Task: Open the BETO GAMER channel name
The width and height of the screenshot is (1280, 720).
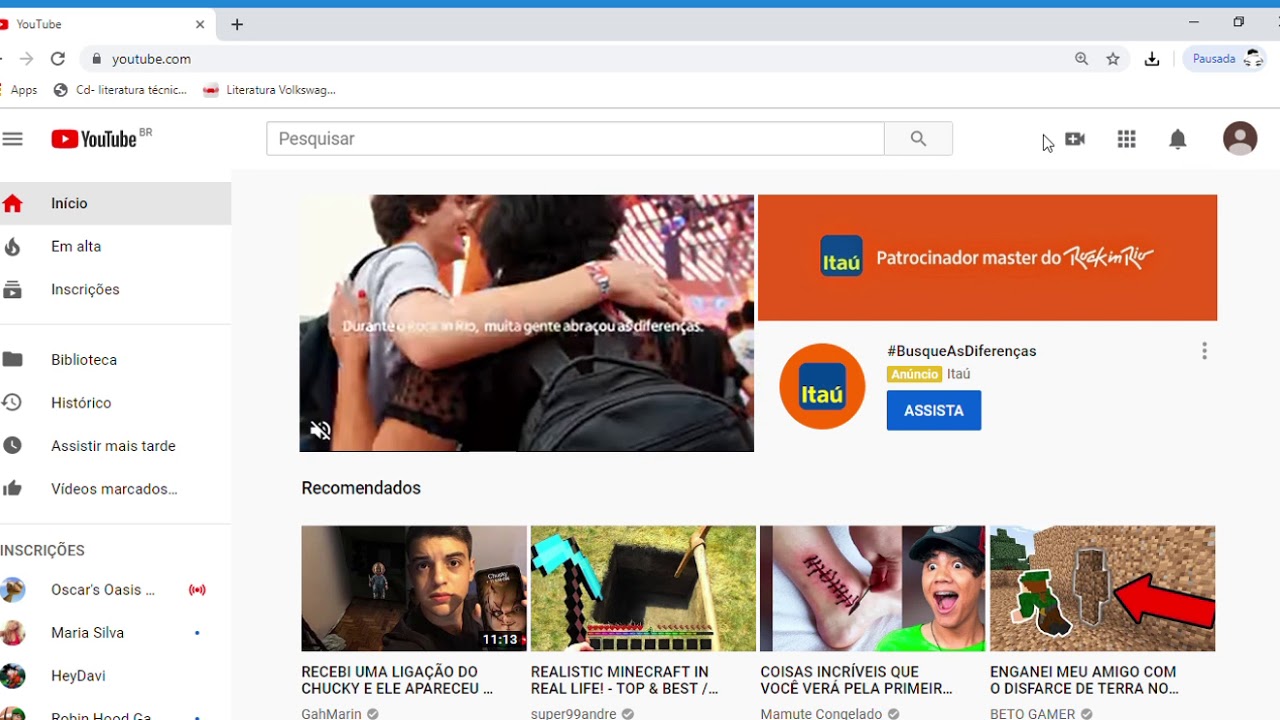Action: click(1032, 713)
